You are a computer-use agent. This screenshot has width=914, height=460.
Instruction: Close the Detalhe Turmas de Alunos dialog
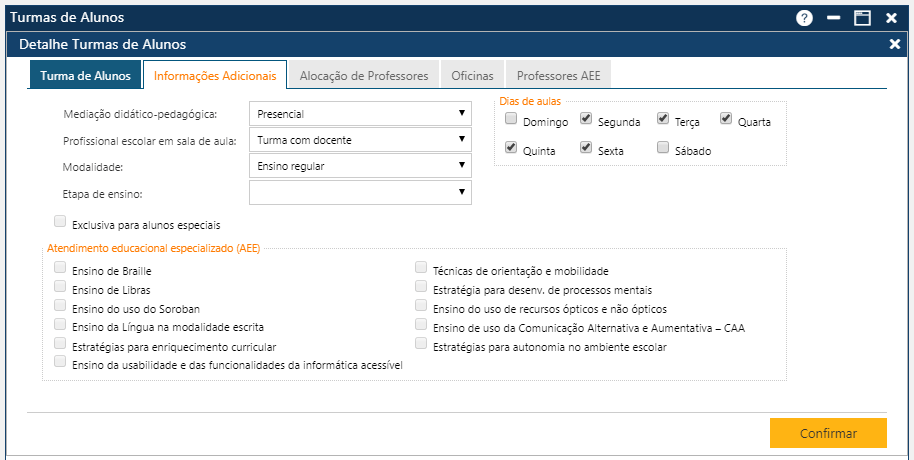[x=894, y=44]
